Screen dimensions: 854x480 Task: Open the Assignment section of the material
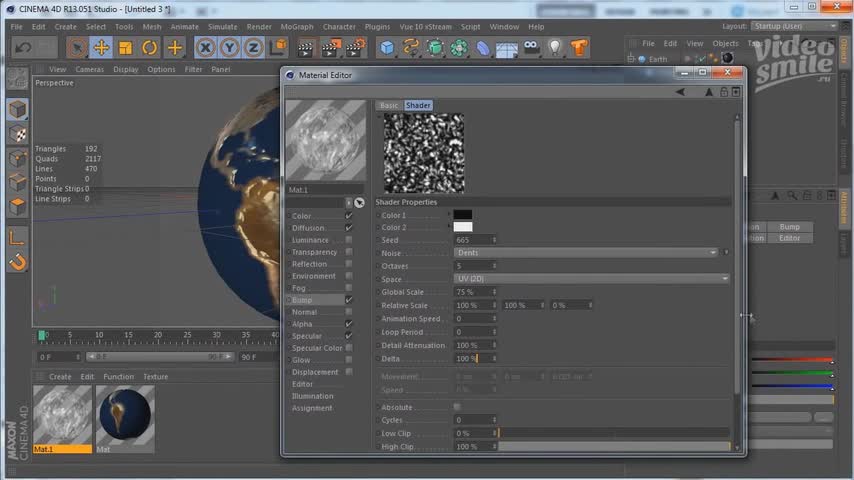coord(312,408)
